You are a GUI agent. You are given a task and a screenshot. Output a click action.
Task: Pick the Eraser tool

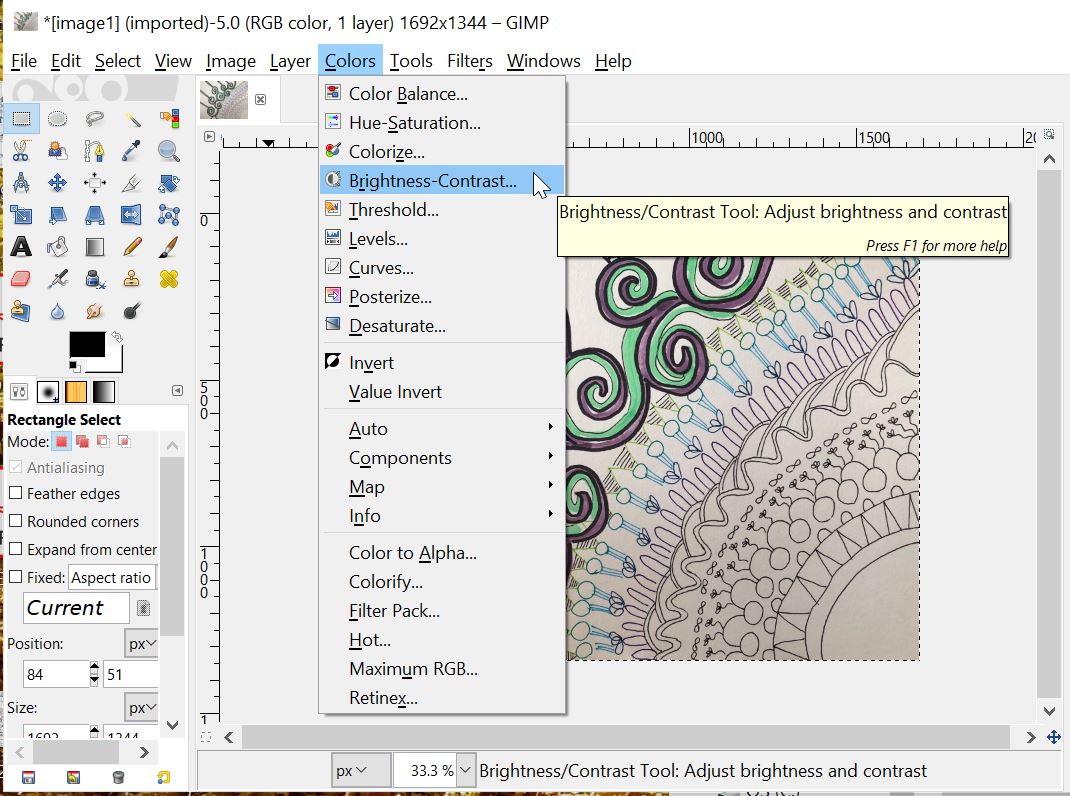pos(21,278)
